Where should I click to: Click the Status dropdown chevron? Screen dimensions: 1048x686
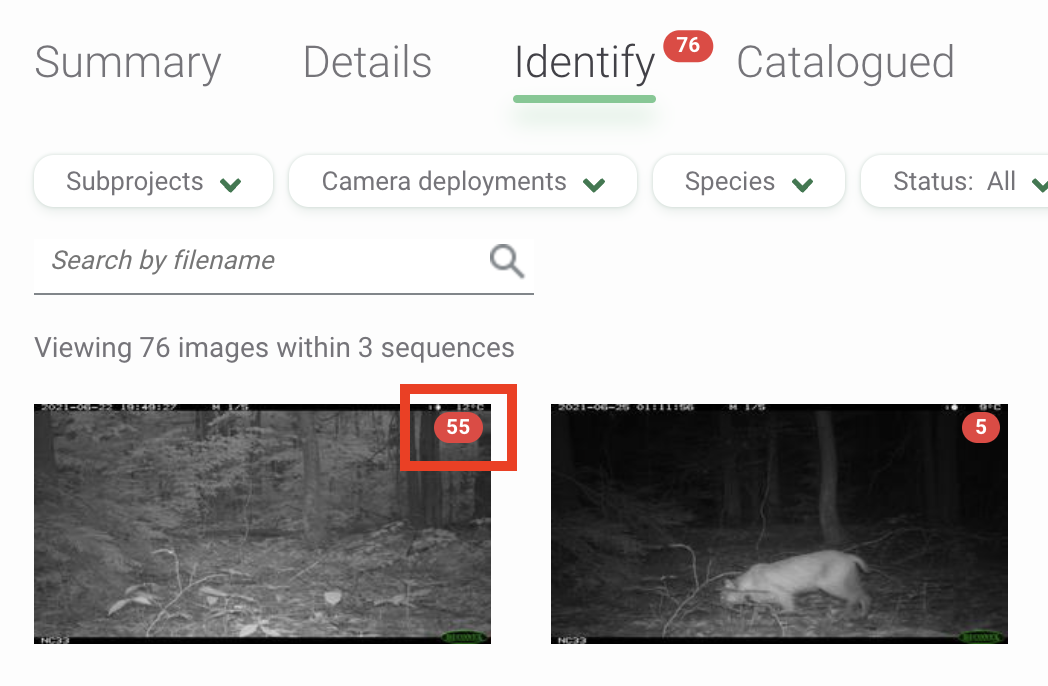click(1040, 182)
